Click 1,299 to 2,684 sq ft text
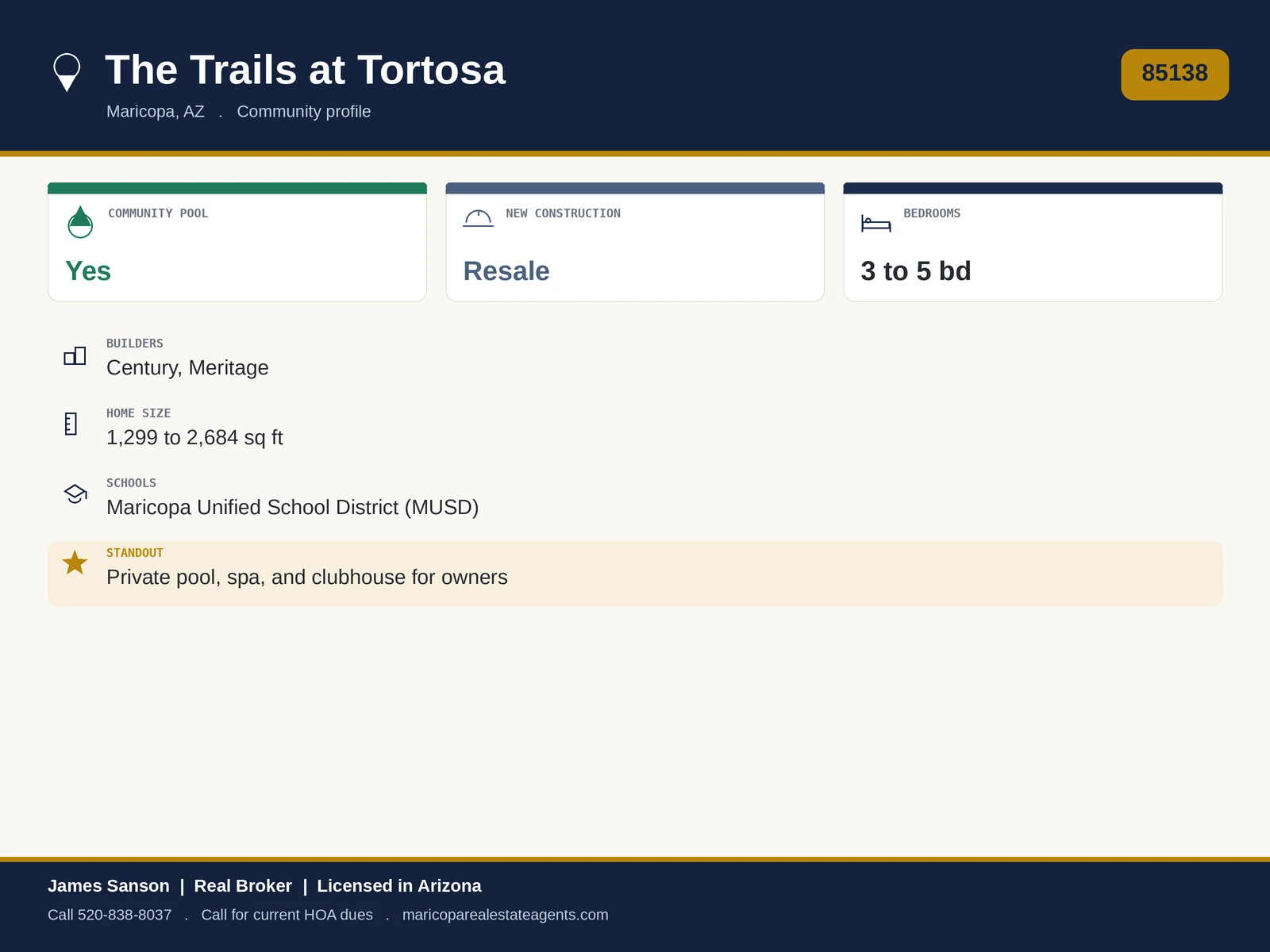 pyautogui.click(x=194, y=438)
